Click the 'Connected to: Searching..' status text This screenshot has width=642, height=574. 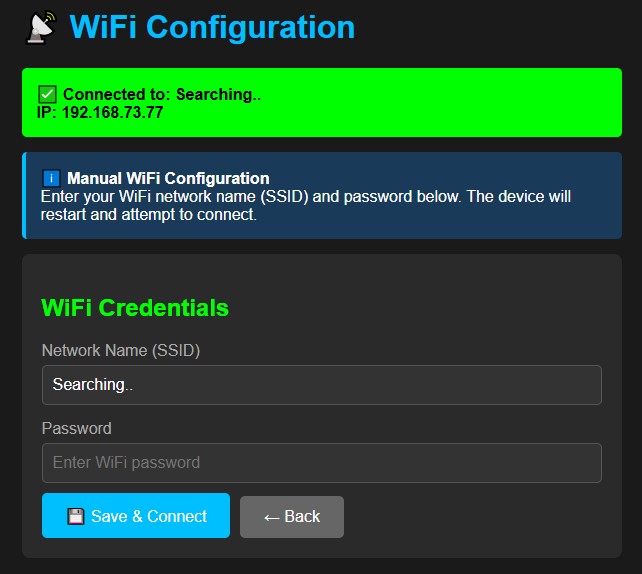[161, 94]
